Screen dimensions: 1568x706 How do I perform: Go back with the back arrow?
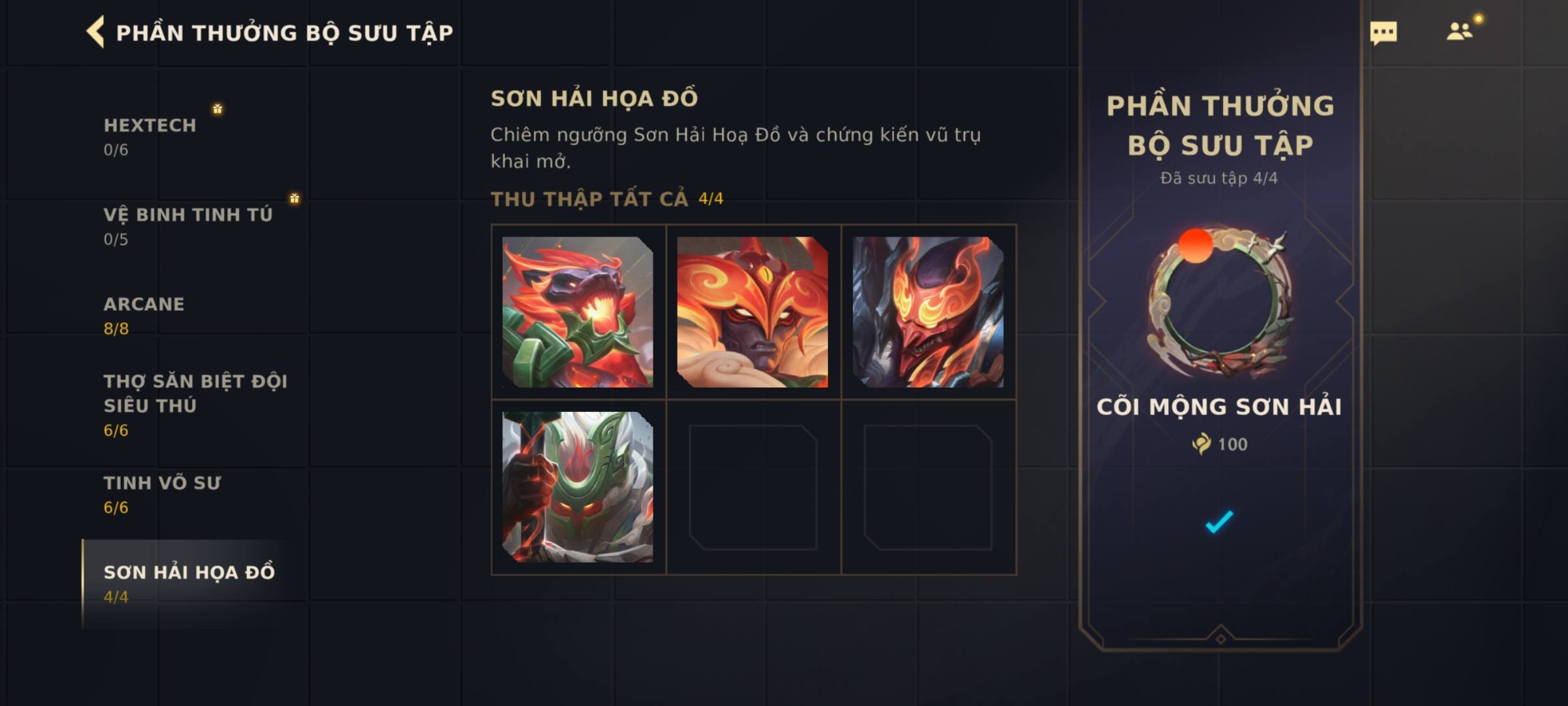click(x=95, y=32)
